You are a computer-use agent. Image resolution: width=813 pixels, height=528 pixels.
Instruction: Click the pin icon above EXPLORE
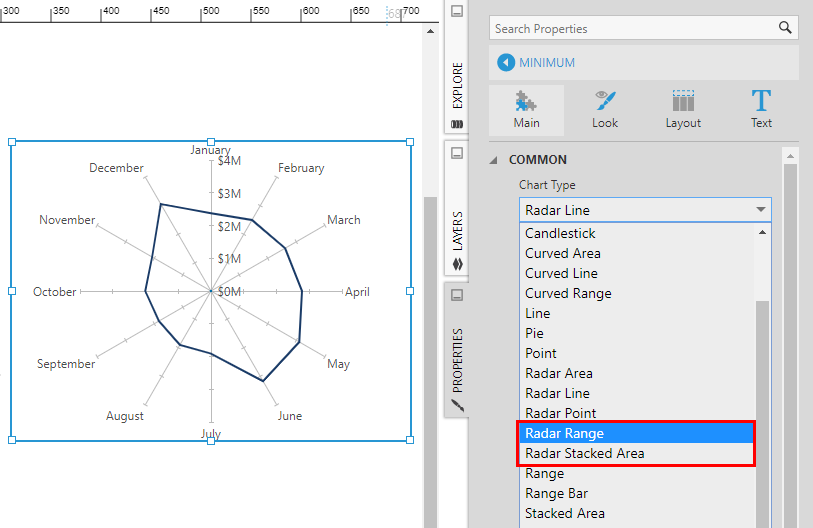[x=457, y=11]
